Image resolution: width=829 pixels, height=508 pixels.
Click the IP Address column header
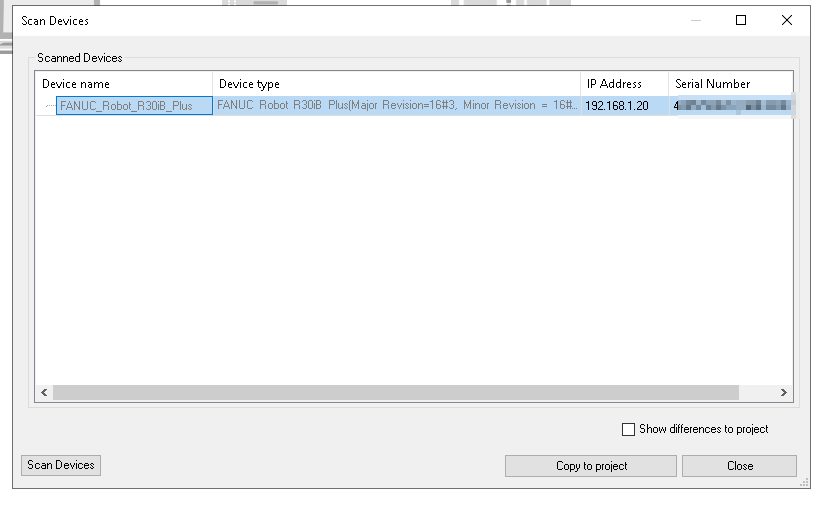(624, 84)
